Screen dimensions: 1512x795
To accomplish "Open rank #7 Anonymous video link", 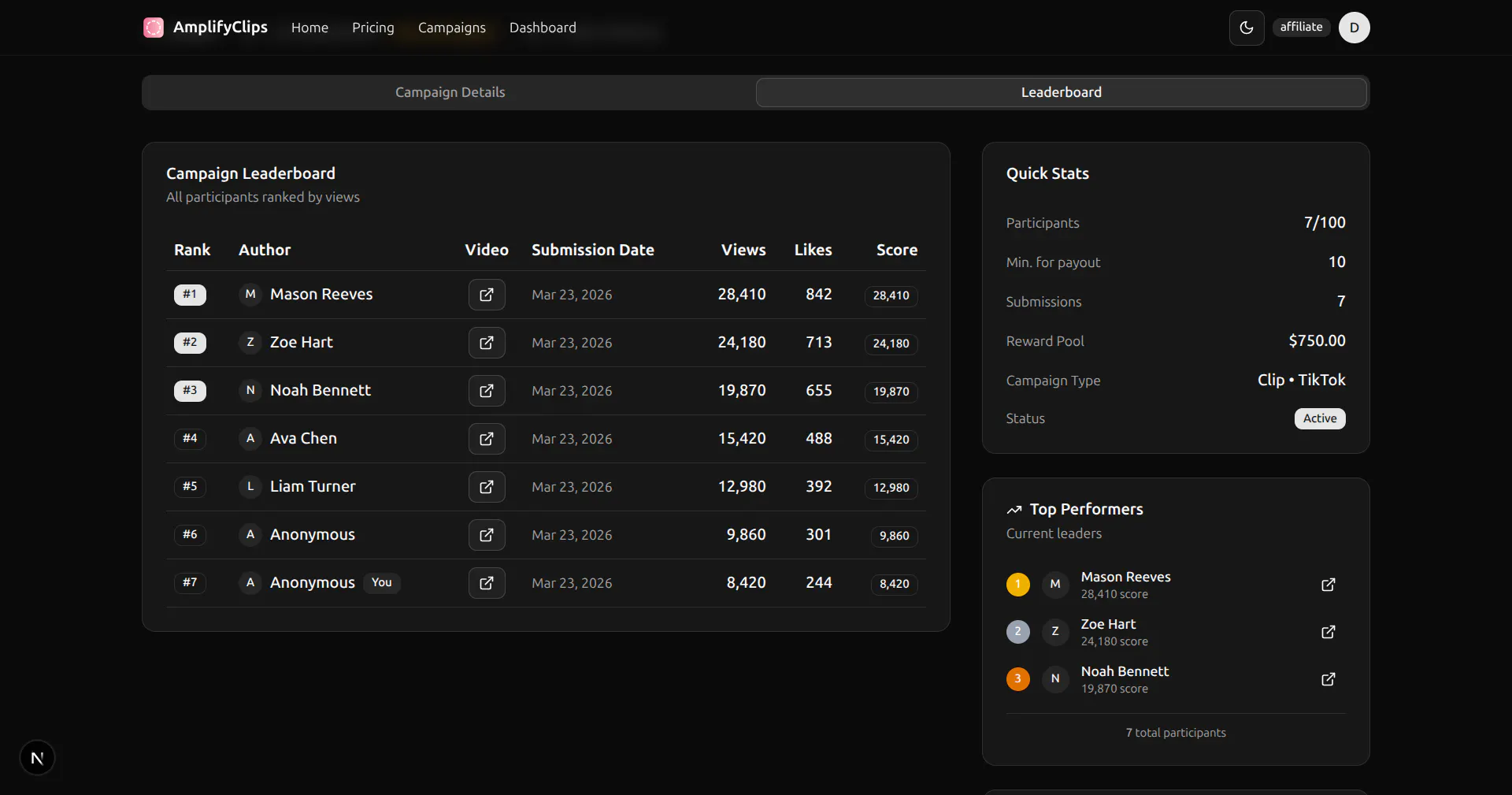I will [x=487, y=583].
